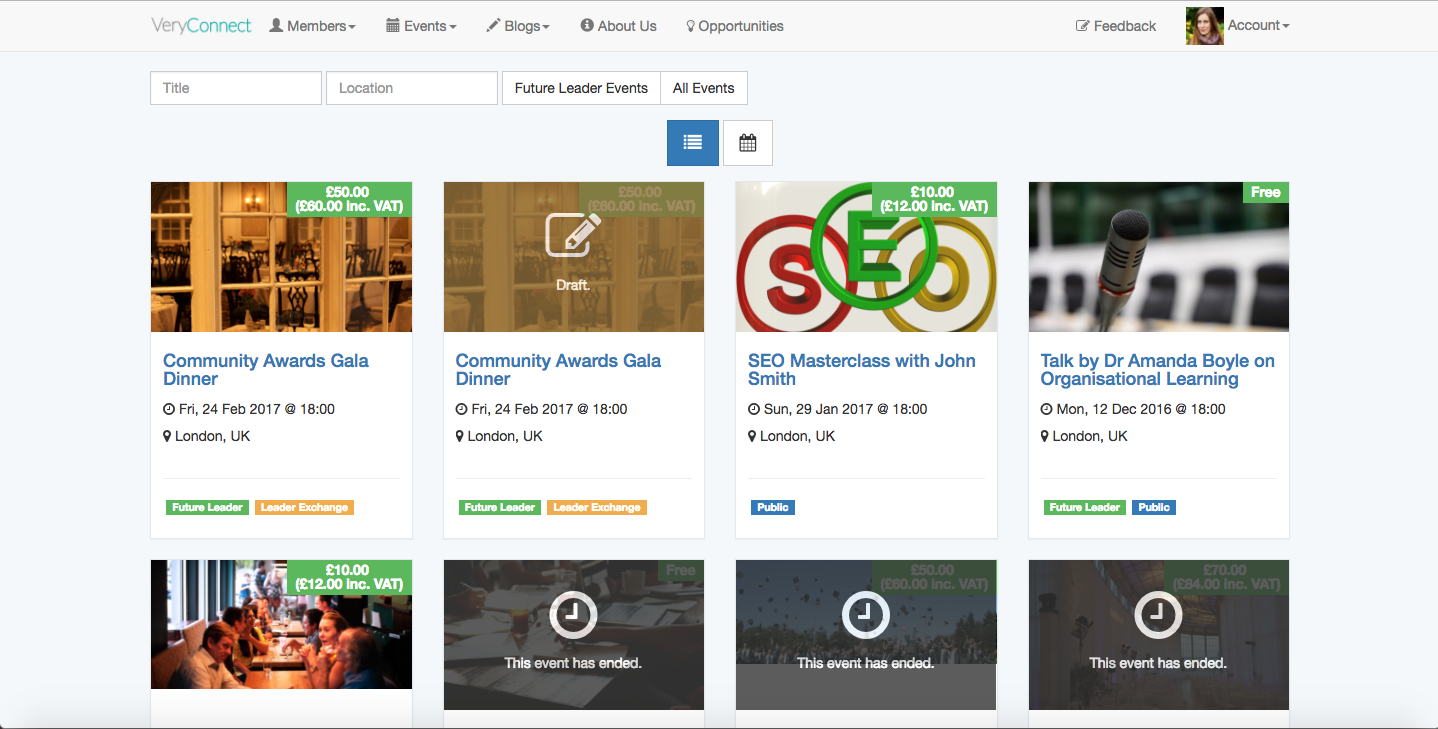Filter by Future Leader Events
This screenshot has height=729, width=1438.
581,88
